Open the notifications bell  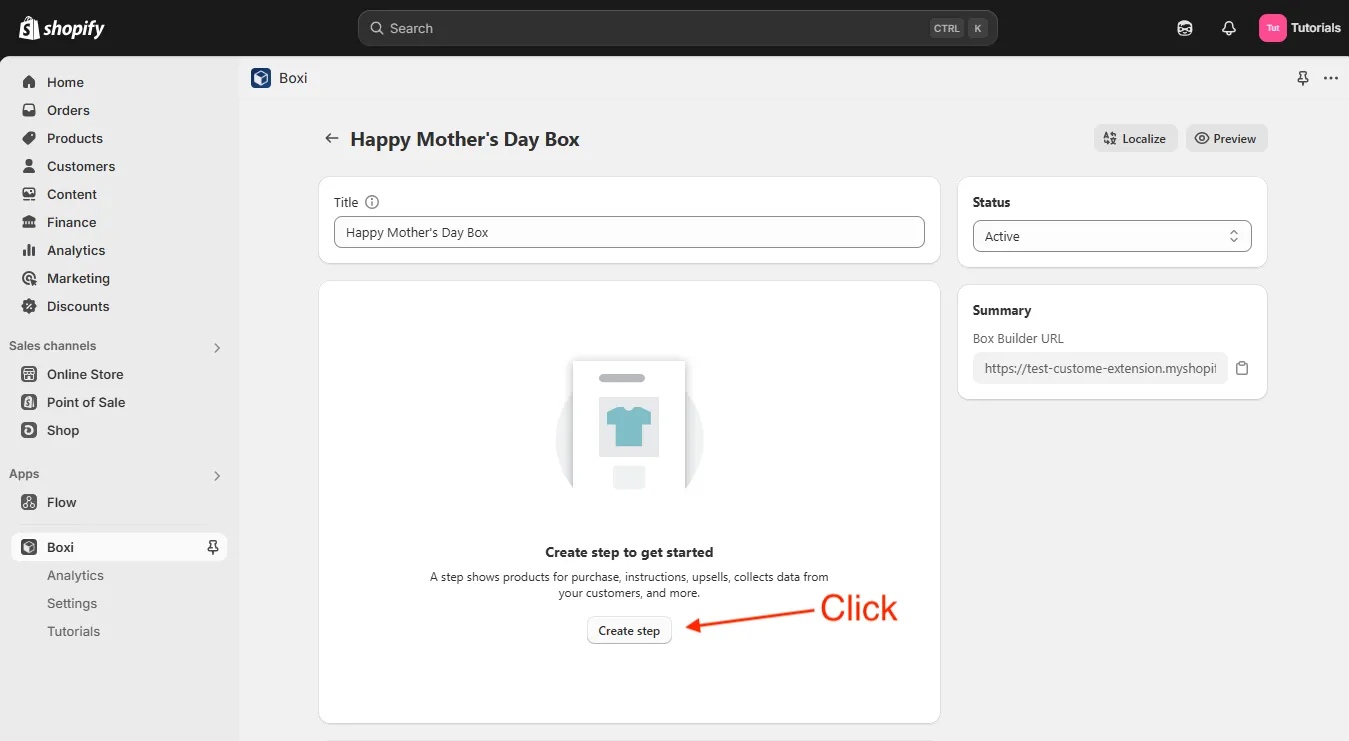(1229, 28)
